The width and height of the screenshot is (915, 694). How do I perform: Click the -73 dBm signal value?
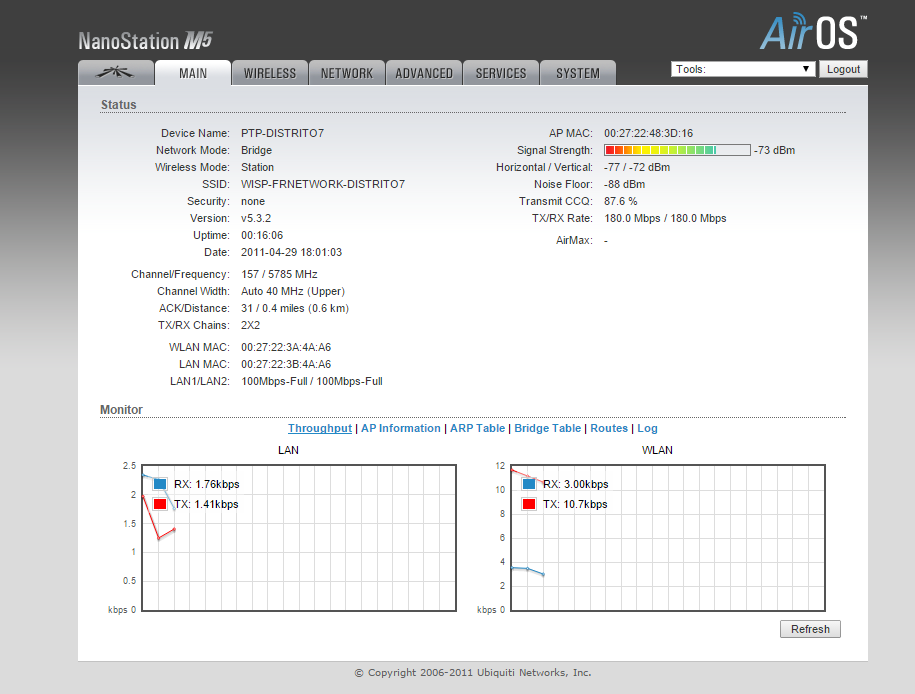pos(774,150)
